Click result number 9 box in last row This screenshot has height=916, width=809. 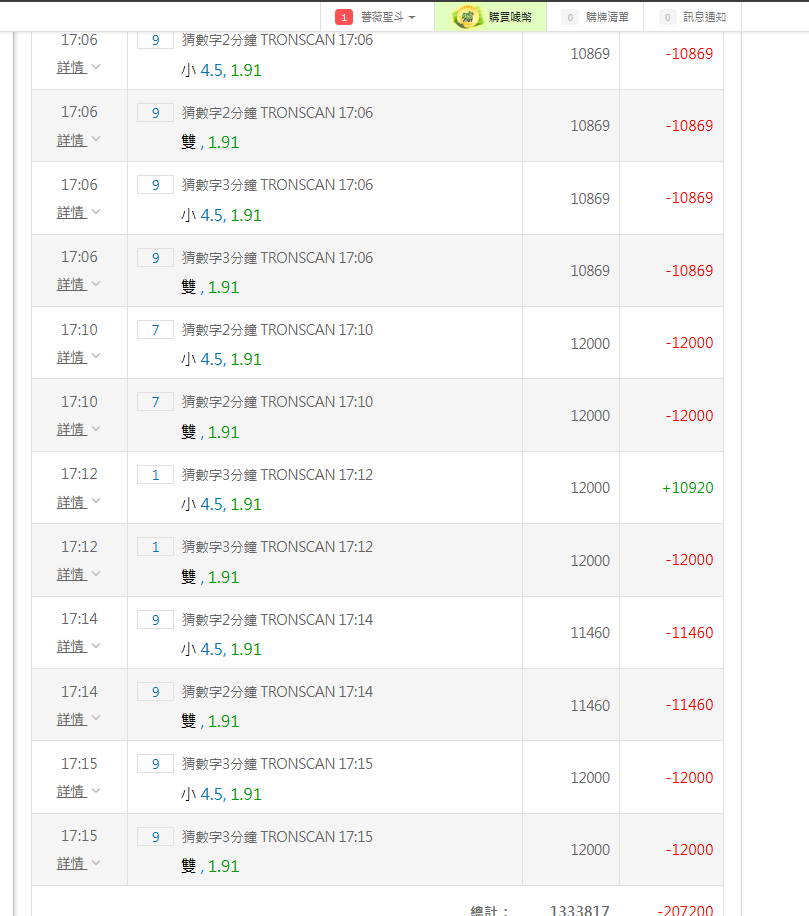[155, 837]
